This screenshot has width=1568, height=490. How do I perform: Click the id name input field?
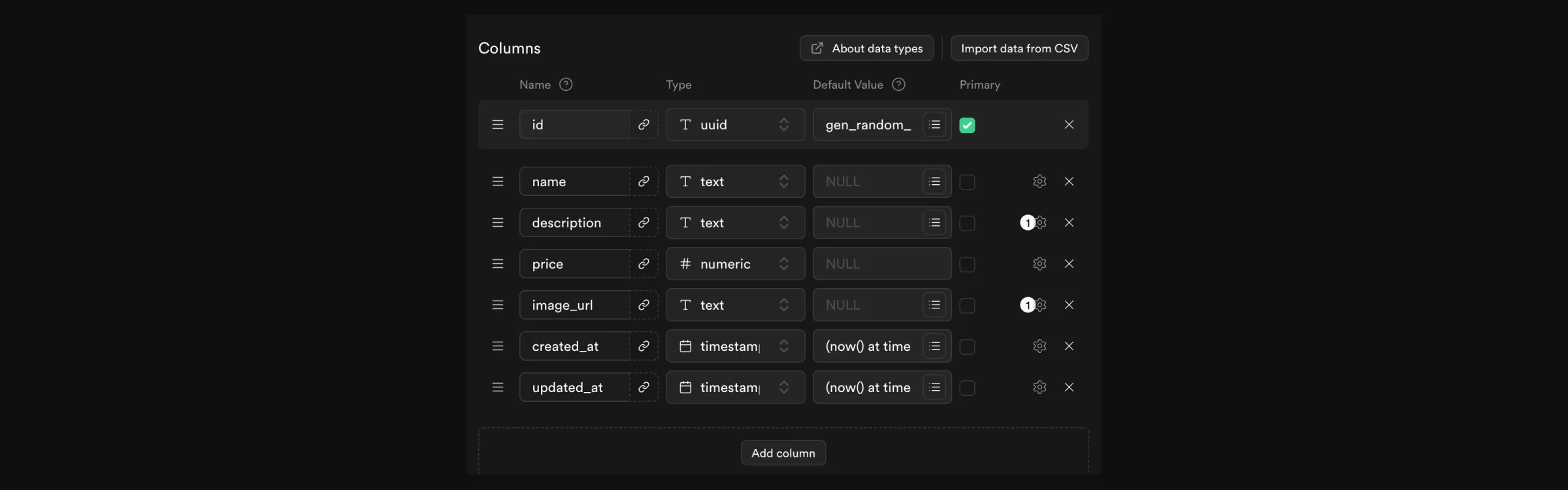[x=575, y=125]
